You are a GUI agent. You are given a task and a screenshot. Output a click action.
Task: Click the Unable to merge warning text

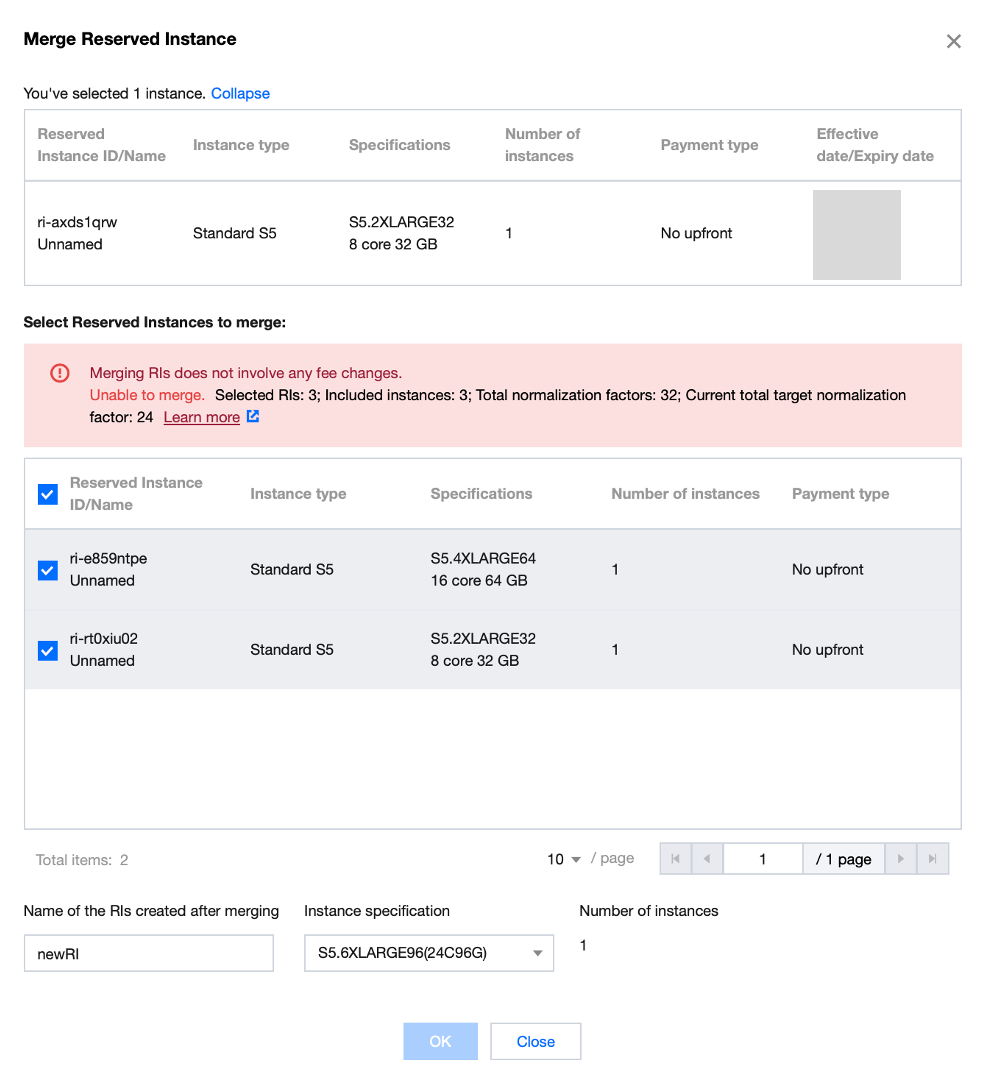pyautogui.click(x=147, y=395)
